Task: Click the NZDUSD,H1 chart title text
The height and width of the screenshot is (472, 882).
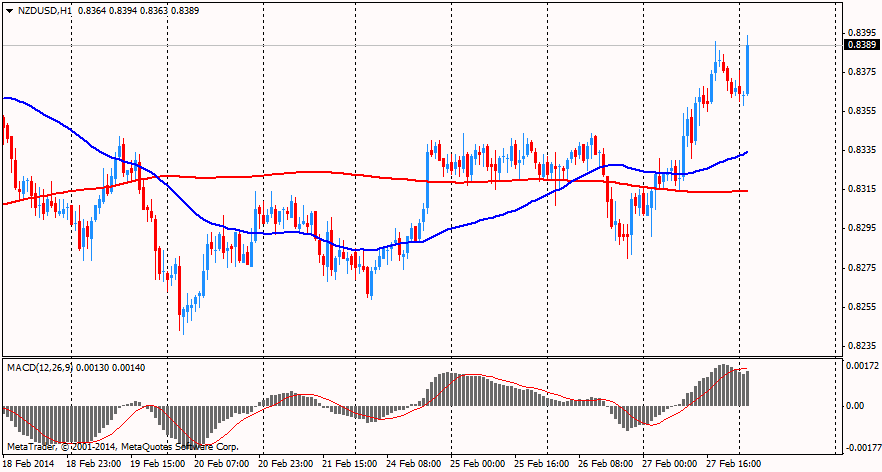Action: (x=44, y=10)
